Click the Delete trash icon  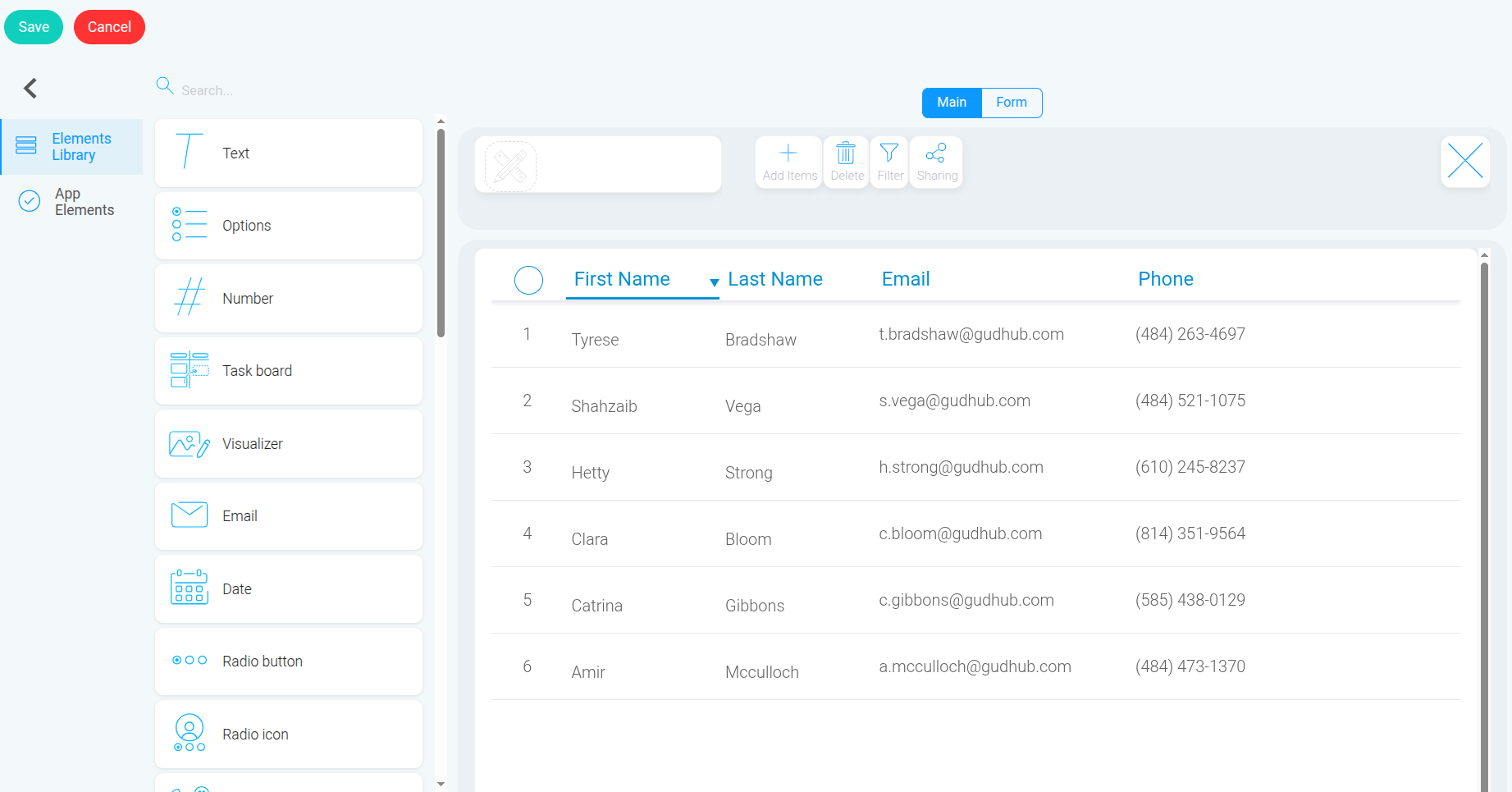(846, 153)
